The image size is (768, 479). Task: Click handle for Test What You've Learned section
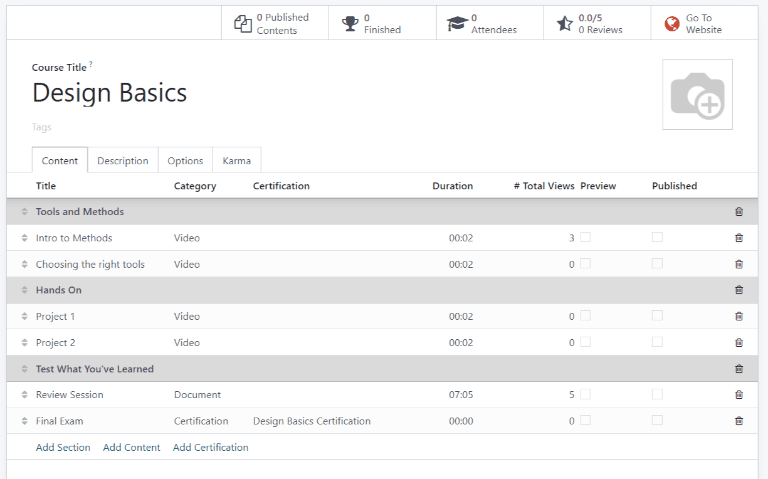click(x=25, y=369)
